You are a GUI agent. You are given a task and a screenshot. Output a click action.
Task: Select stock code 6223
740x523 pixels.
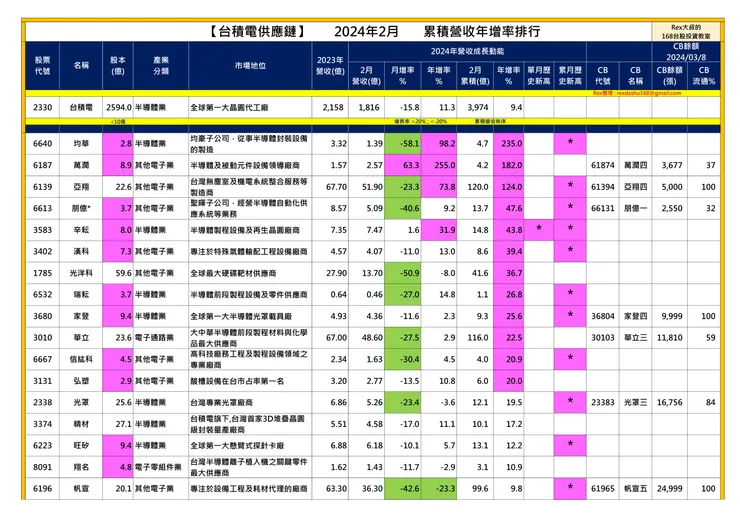point(42,446)
